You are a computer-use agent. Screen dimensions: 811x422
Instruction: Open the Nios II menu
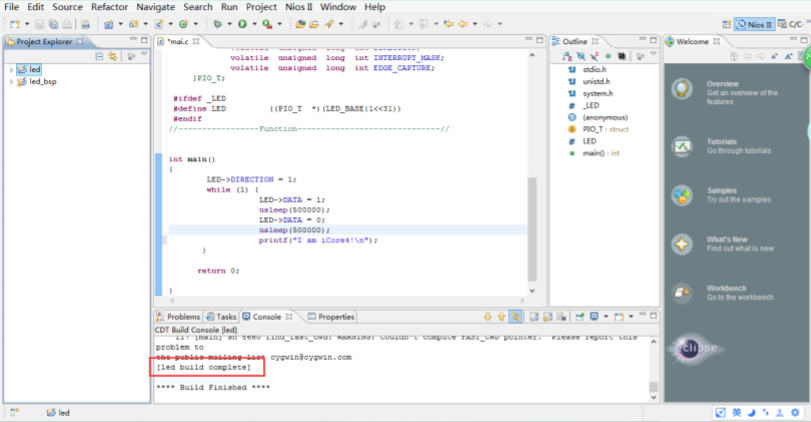click(x=297, y=7)
